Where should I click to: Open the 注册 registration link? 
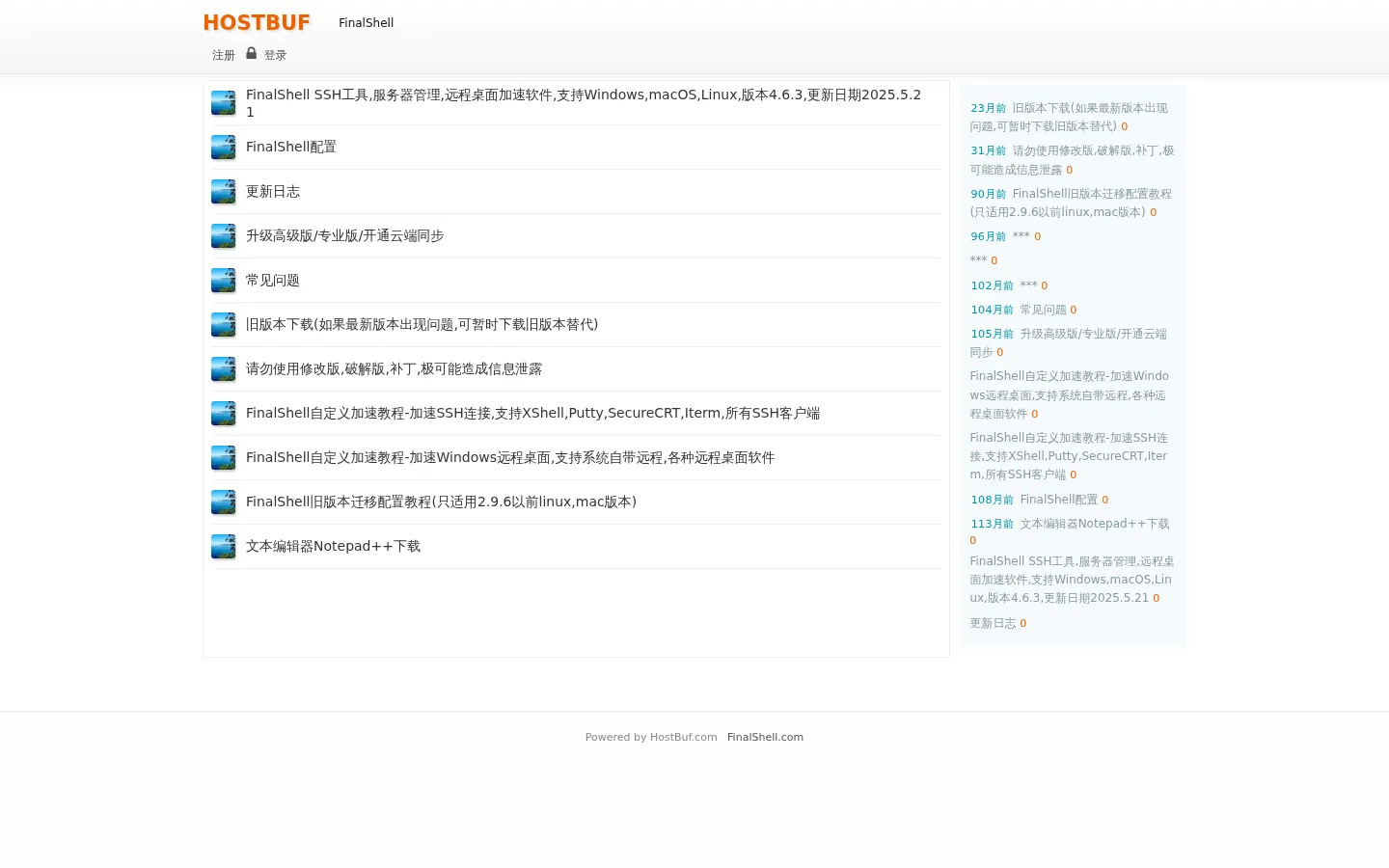pyautogui.click(x=224, y=55)
